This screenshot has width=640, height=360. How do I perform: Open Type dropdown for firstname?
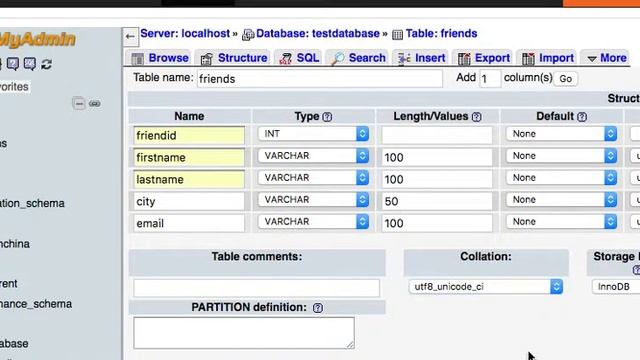(313, 156)
